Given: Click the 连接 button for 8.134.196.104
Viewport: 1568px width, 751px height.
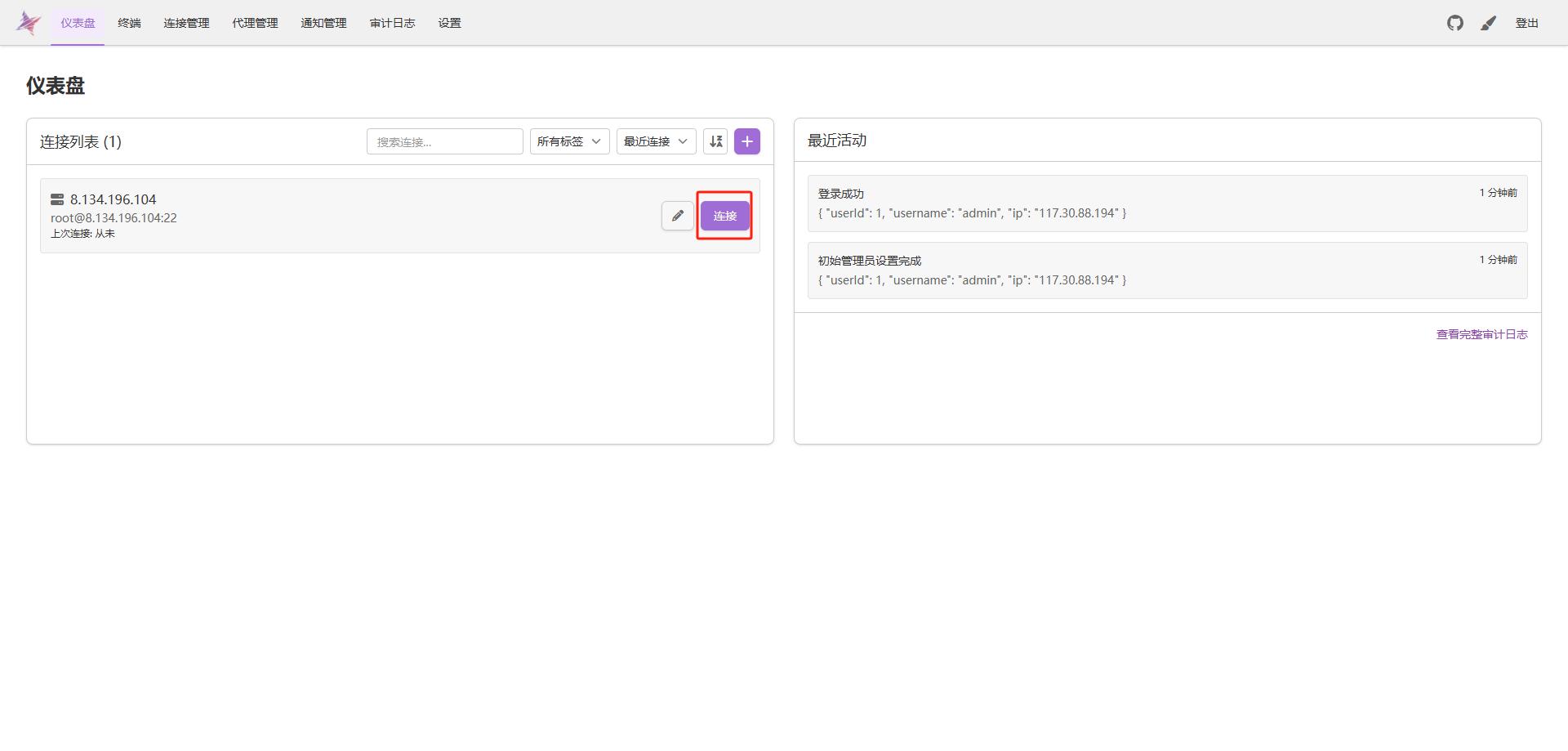Looking at the screenshot, I should coord(724,216).
